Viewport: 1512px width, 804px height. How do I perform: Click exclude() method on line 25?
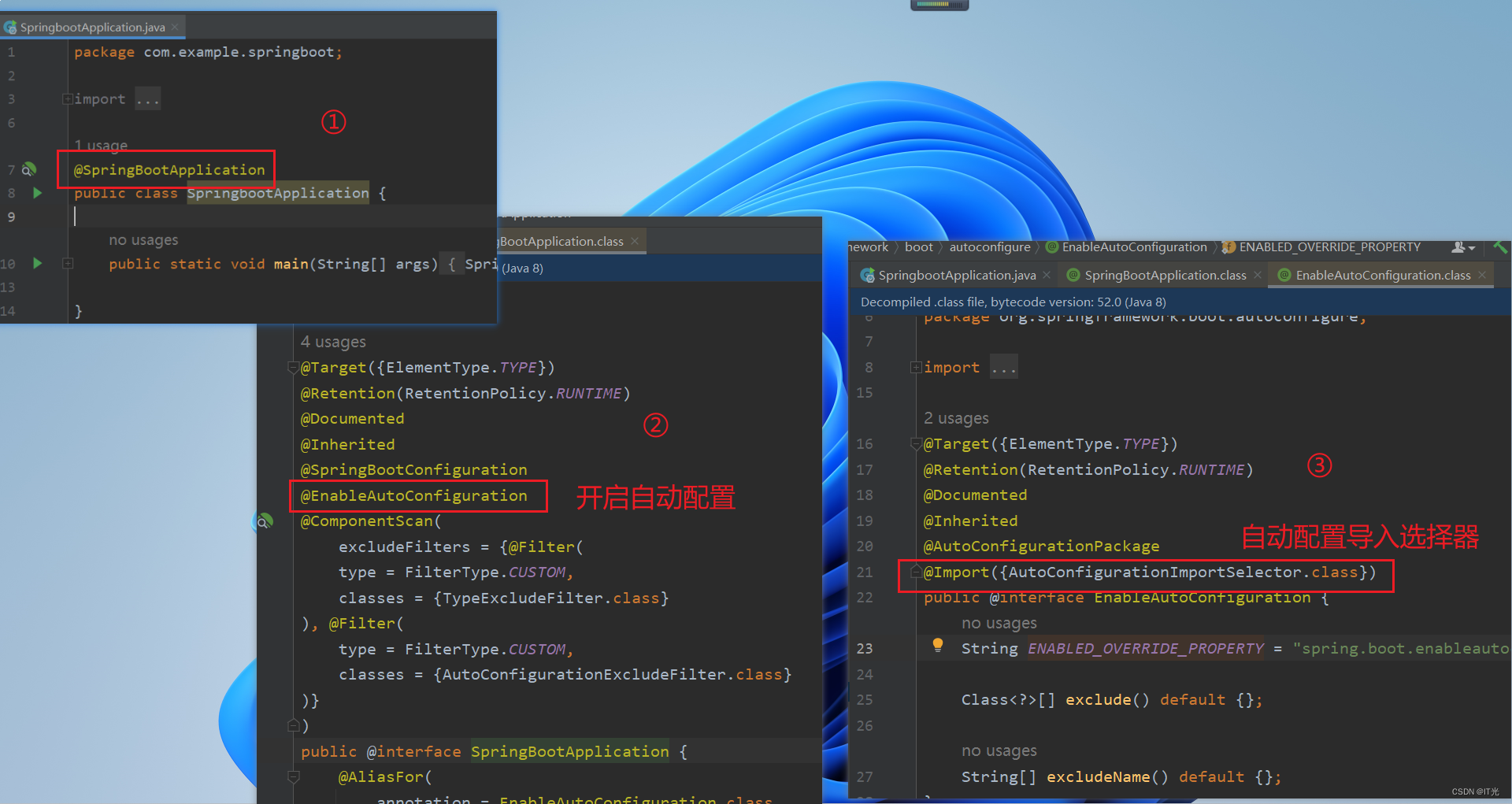(x=1107, y=700)
